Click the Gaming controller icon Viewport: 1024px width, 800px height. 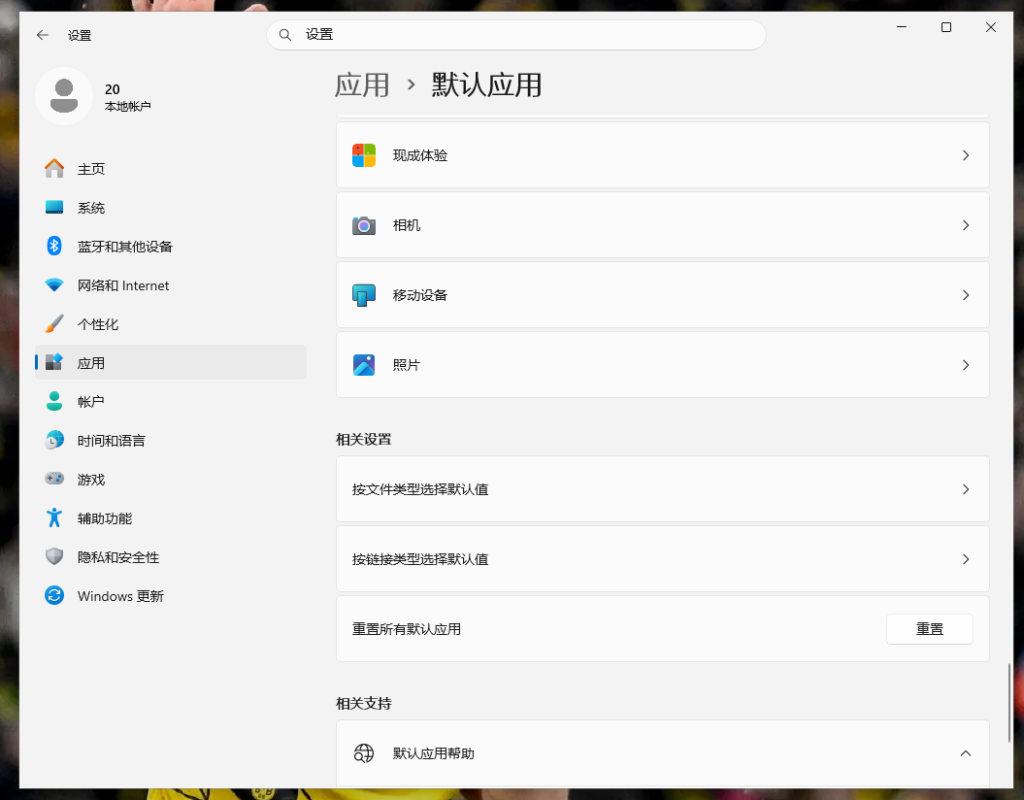[x=54, y=478]
